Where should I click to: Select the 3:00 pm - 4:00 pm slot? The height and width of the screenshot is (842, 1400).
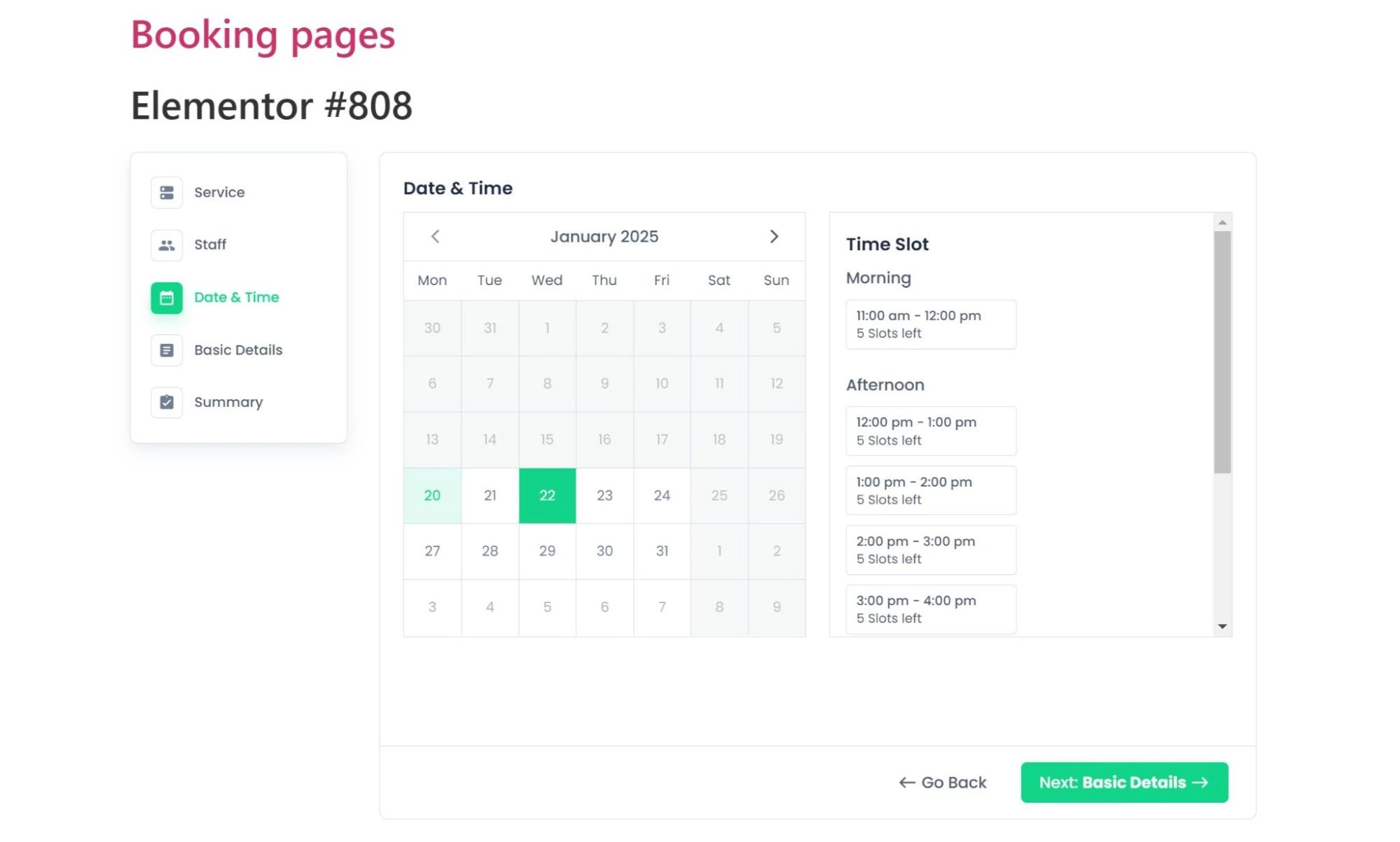931,609
